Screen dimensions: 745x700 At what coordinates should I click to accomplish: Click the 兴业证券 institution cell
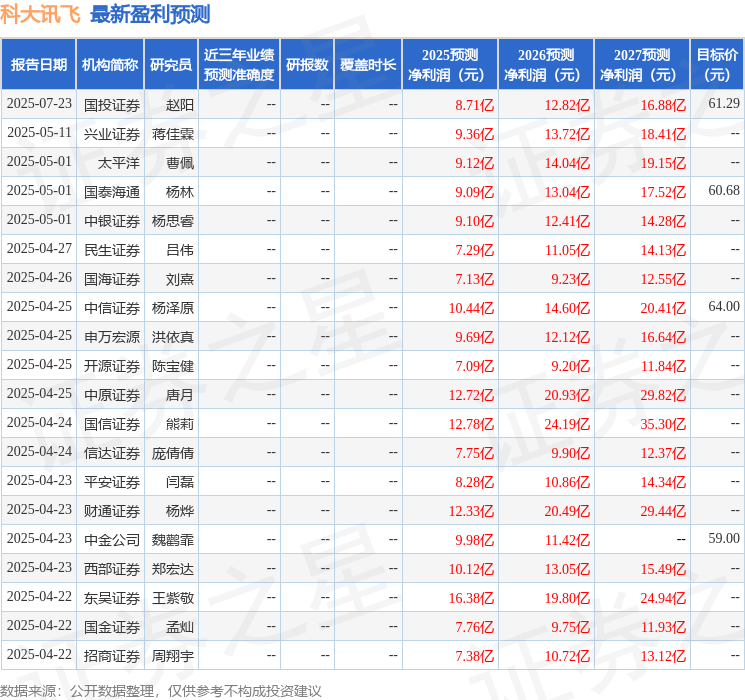[112, 134]
